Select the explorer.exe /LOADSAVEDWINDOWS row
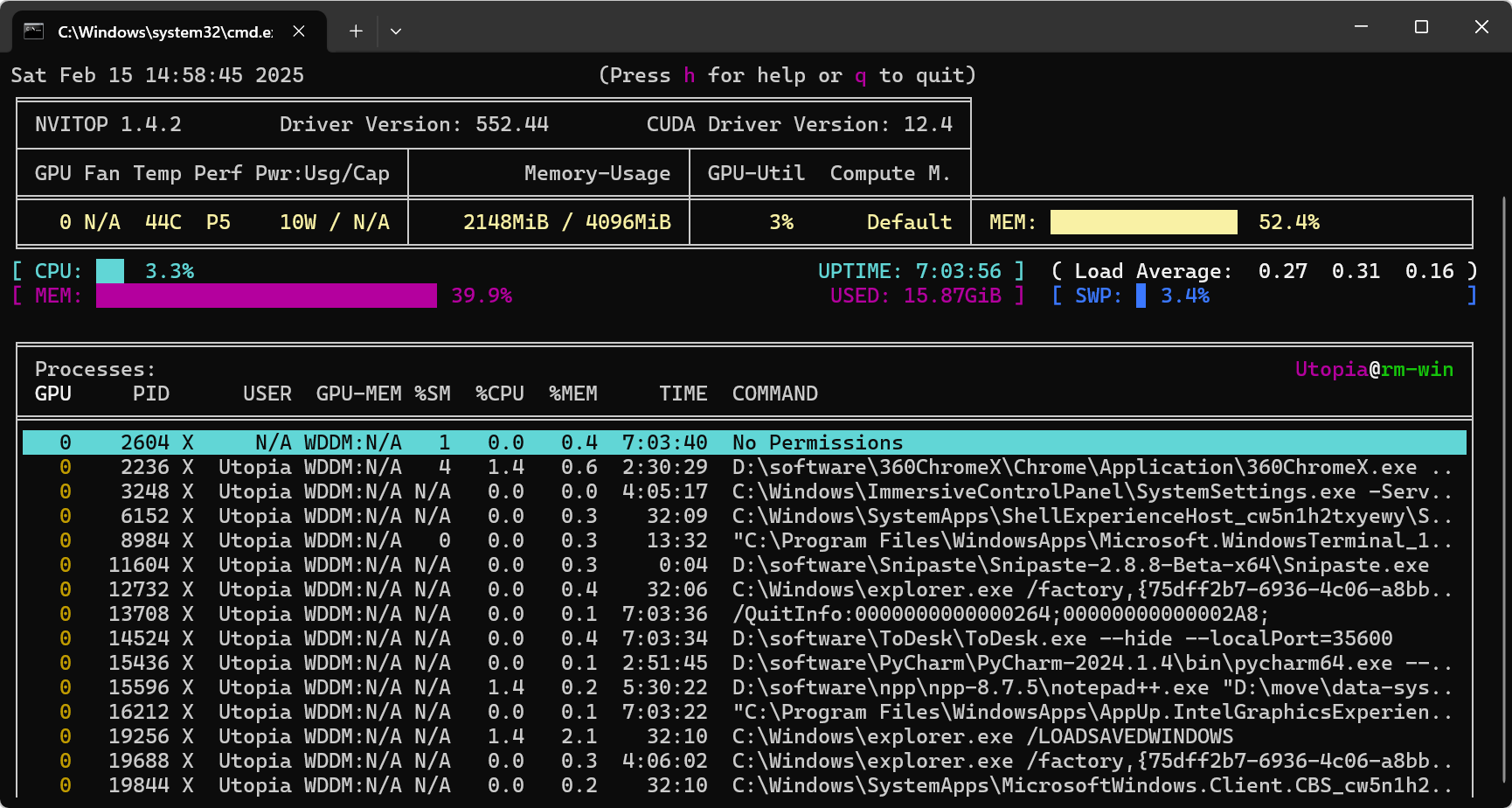The image size is (1512, 808). 745,736
